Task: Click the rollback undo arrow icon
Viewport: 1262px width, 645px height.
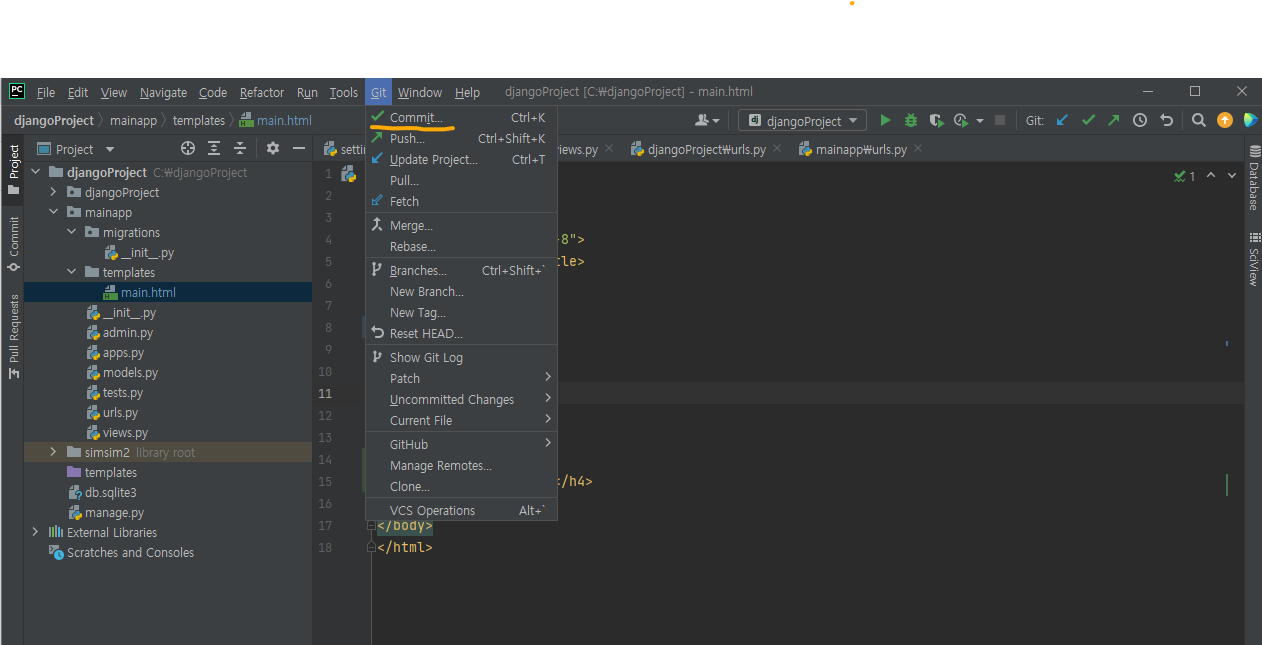Action: point(1166,120)
